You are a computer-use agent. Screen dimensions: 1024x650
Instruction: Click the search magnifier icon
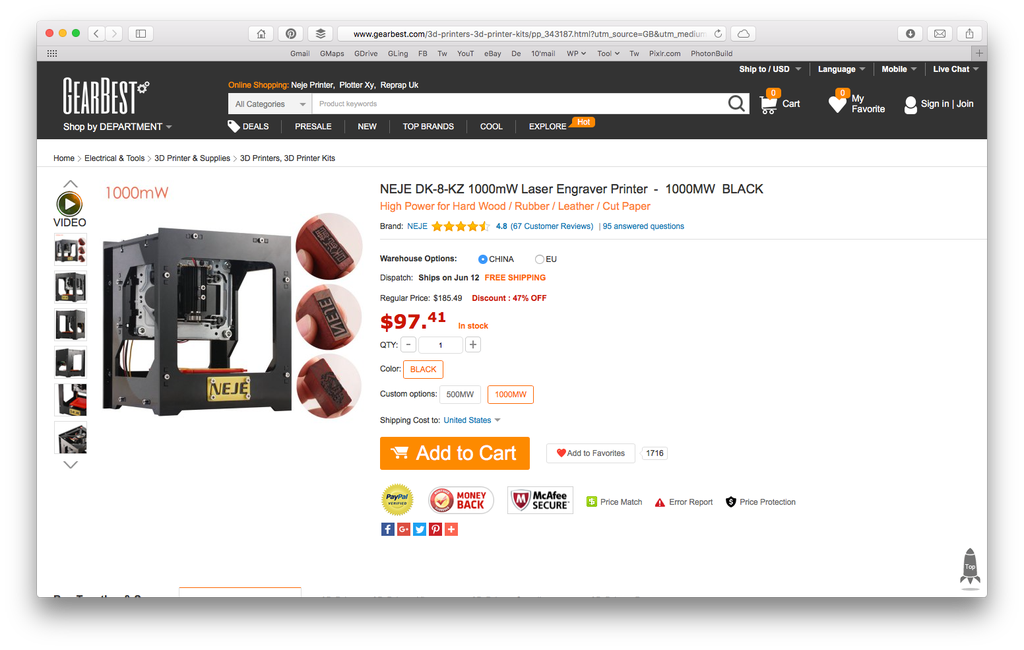[x=736, y=103]
